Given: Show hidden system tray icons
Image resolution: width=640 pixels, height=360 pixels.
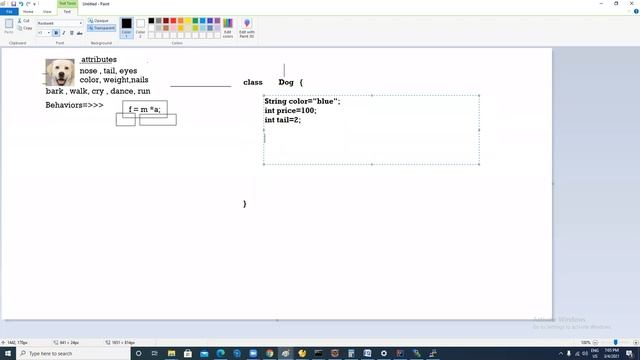Looking at the screenshot, I should (x=560, y=353).
